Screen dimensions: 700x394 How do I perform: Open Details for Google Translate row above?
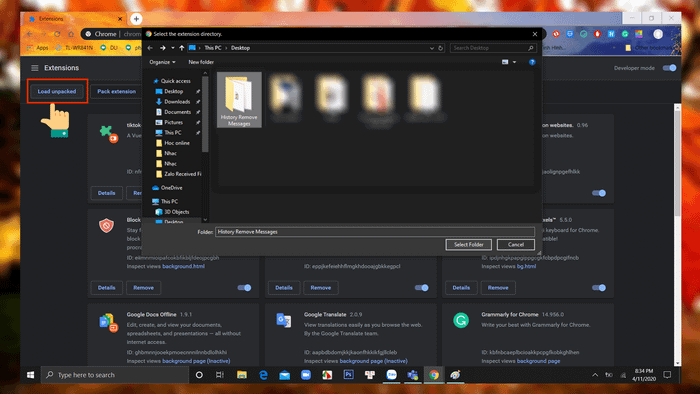click(x=283, y=288)
